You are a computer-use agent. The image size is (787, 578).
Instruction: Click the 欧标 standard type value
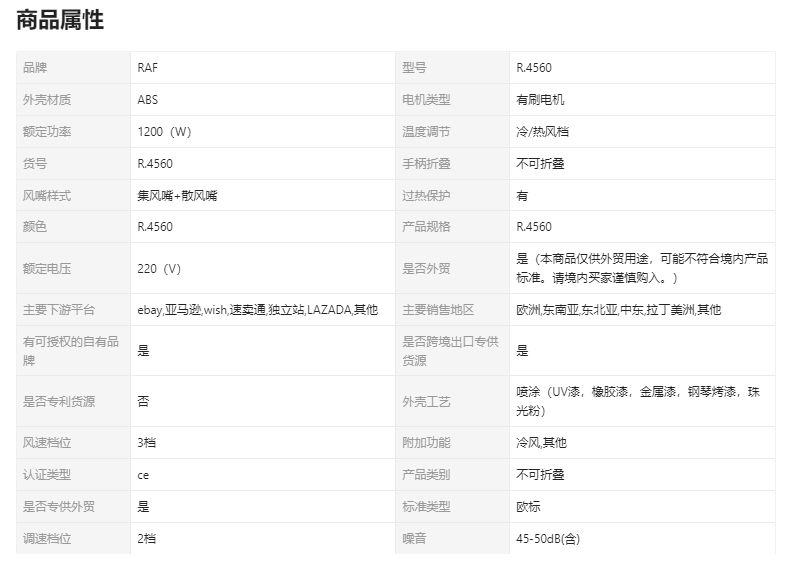coord(528,507)
